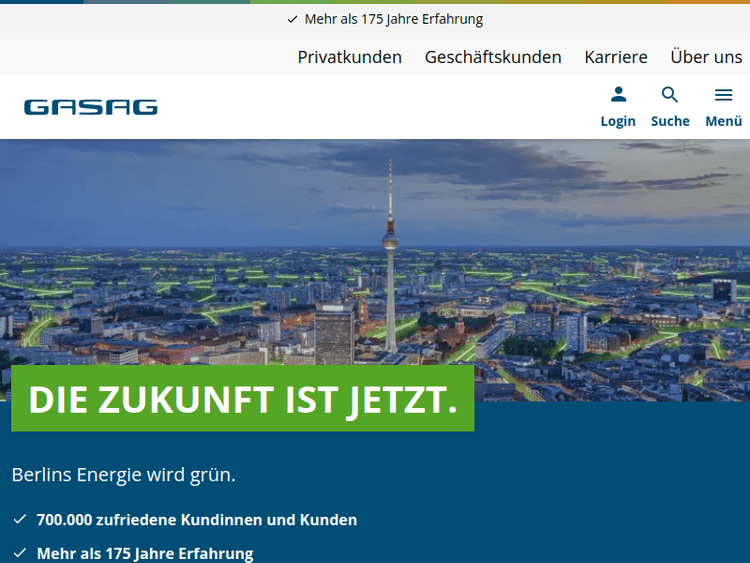Image resolution: width=750 pixels, height=563 pixels.
Task: Click the checkmark icon in the top banner
Action: point(292,19)
